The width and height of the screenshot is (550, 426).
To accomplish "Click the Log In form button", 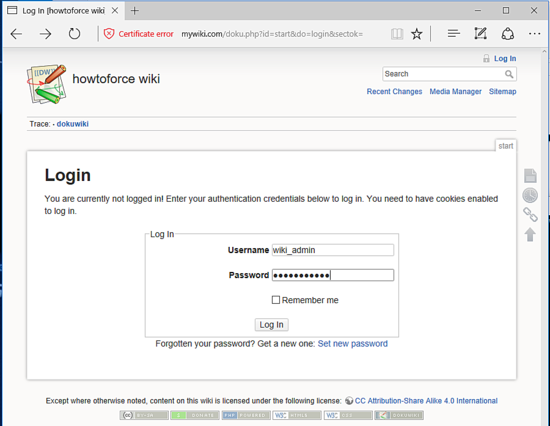I will pyautogui.click(x=271, y=325).
